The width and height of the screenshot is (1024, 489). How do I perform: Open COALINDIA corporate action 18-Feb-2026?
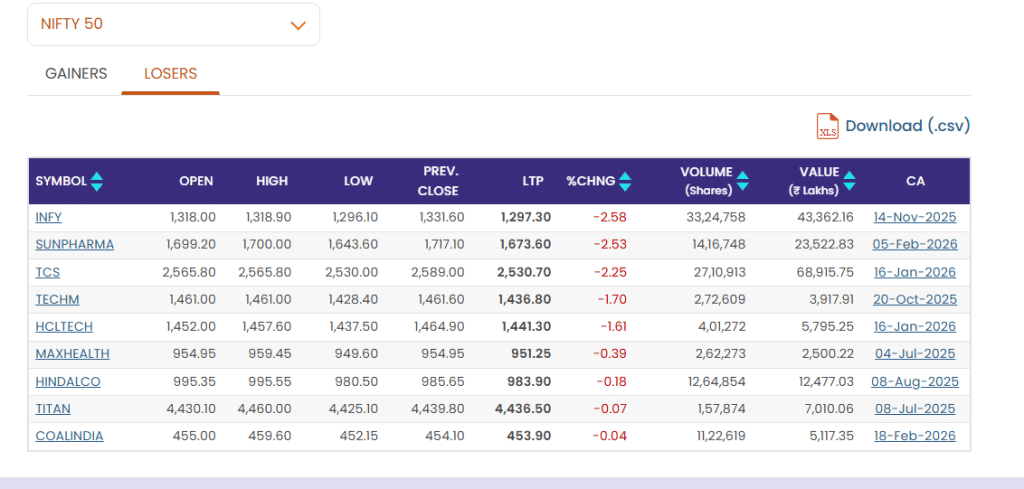(914, 436)
